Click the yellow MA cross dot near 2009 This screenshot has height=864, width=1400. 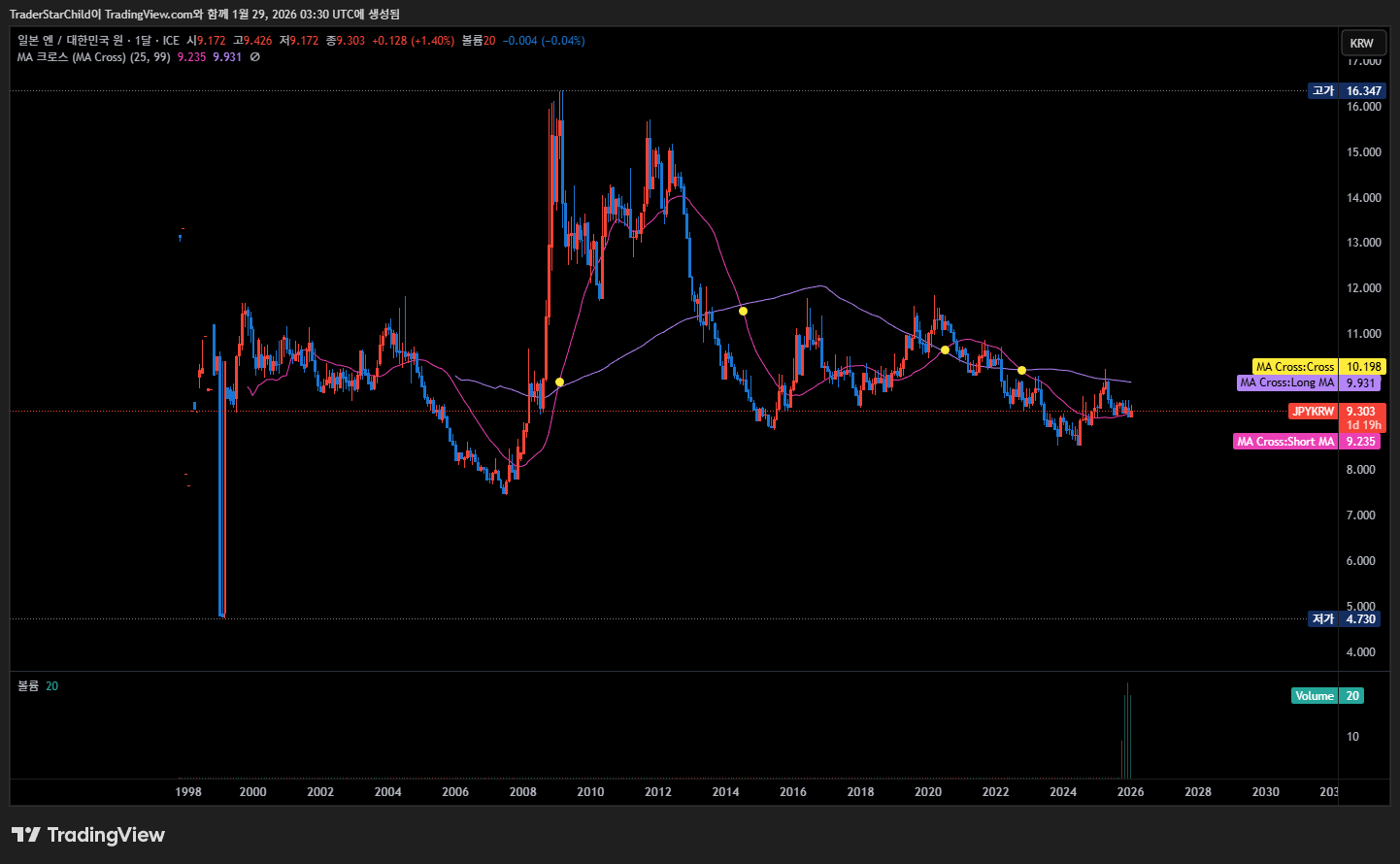(559, 382)
